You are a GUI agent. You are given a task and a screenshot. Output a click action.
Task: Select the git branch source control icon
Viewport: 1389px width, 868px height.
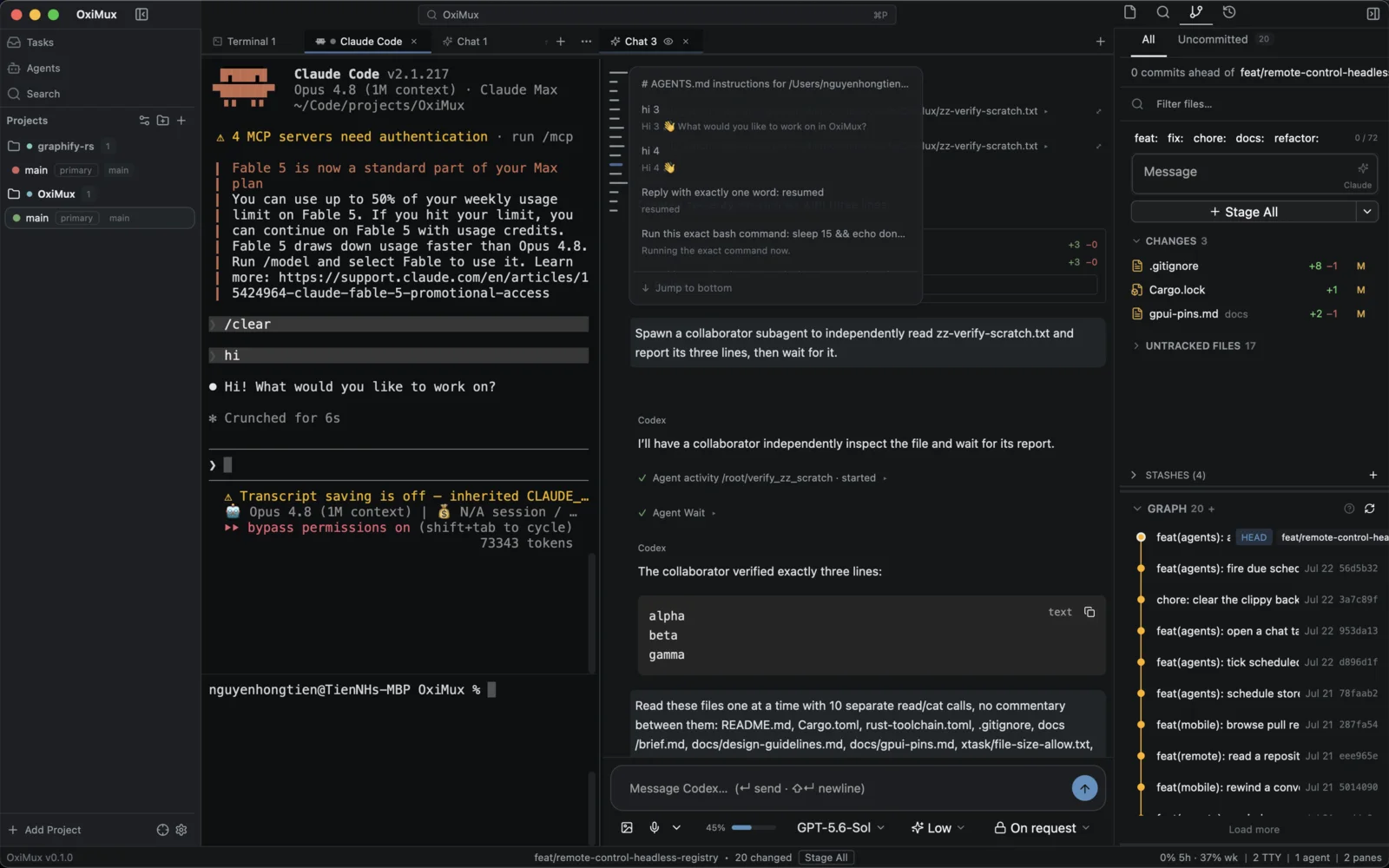[1195, 12]
